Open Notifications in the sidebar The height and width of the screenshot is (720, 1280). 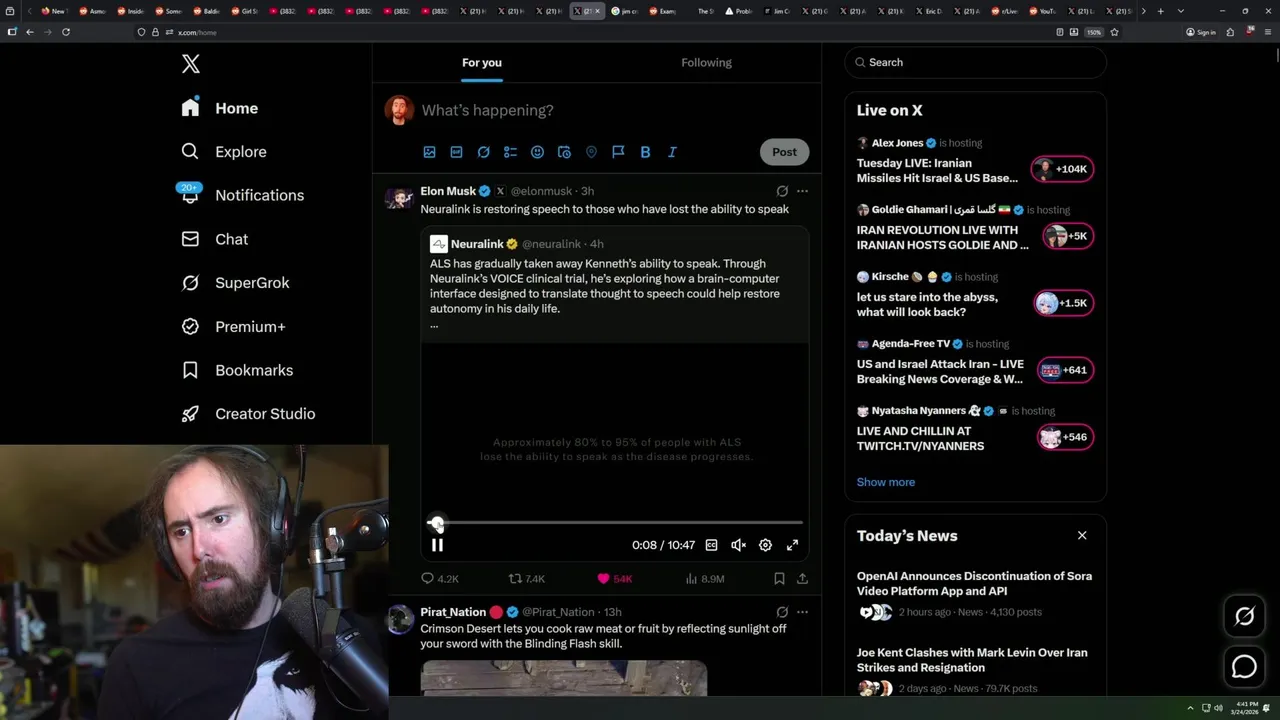coord(241,195)
